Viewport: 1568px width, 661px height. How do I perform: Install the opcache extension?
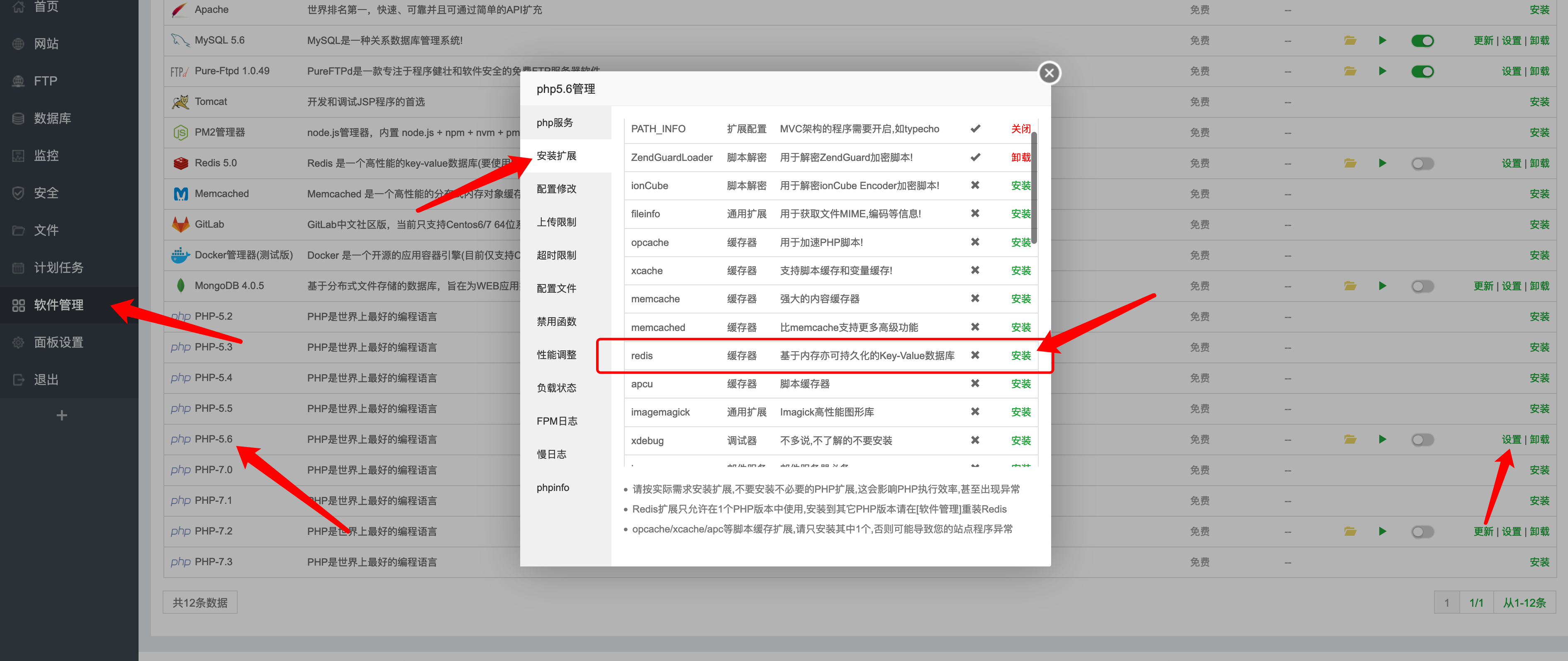(x=1021, y=242)
